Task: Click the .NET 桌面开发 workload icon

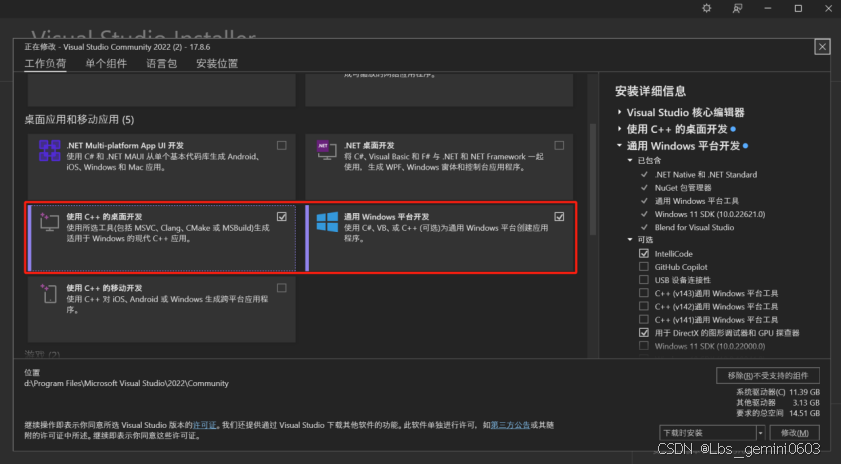Action: pos(326,150)
